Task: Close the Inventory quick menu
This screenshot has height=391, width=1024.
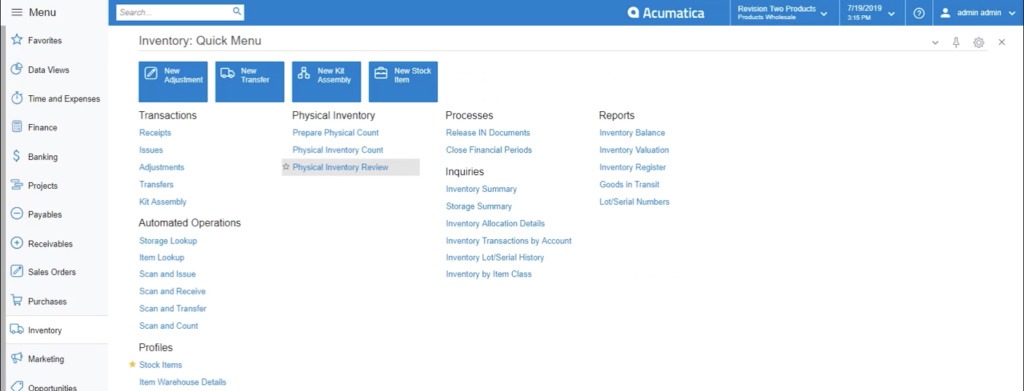Action: click(x=1002, y=42)
